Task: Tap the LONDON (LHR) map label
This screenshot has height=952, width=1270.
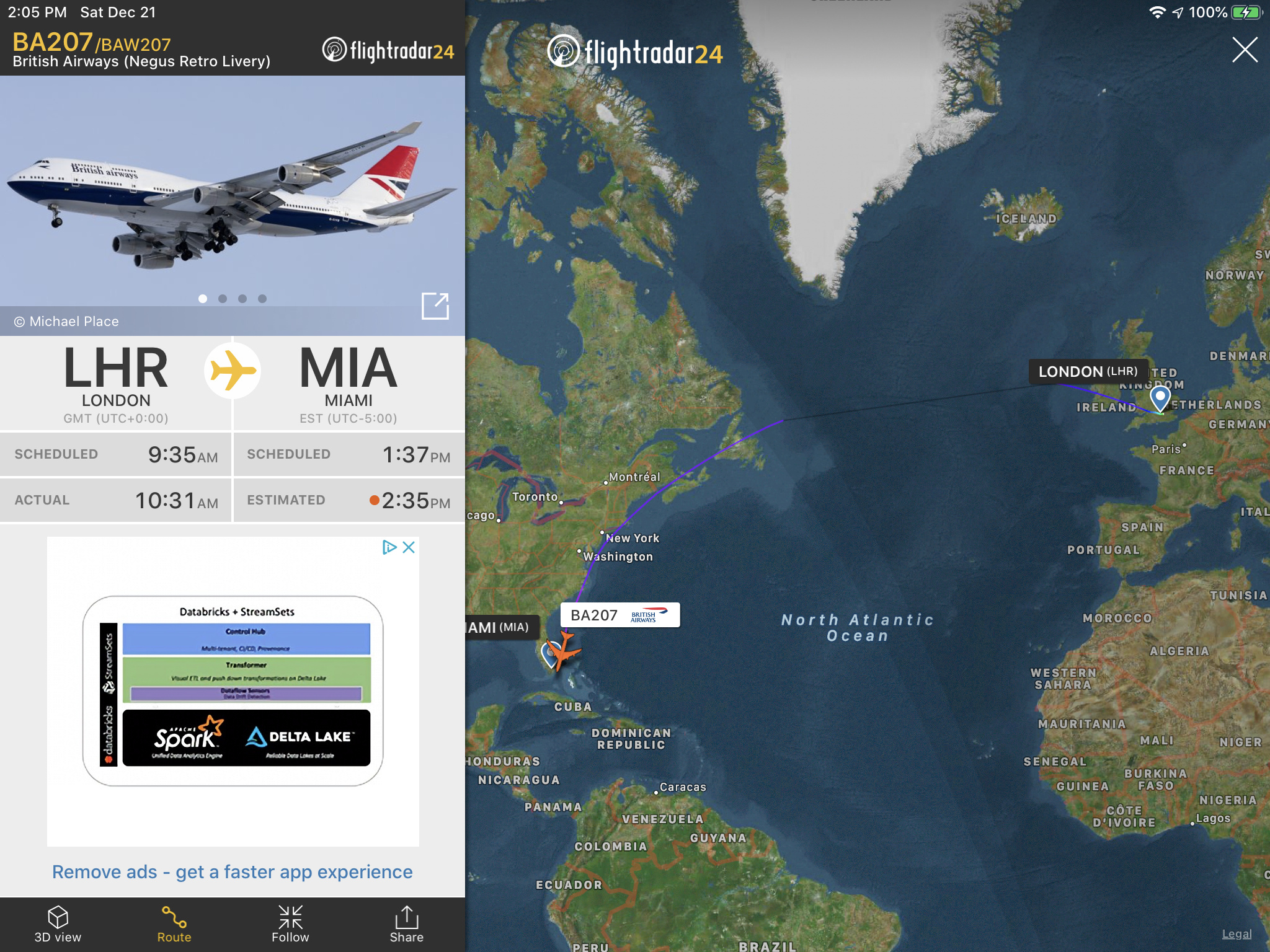Action: (x=1088, y=371)
